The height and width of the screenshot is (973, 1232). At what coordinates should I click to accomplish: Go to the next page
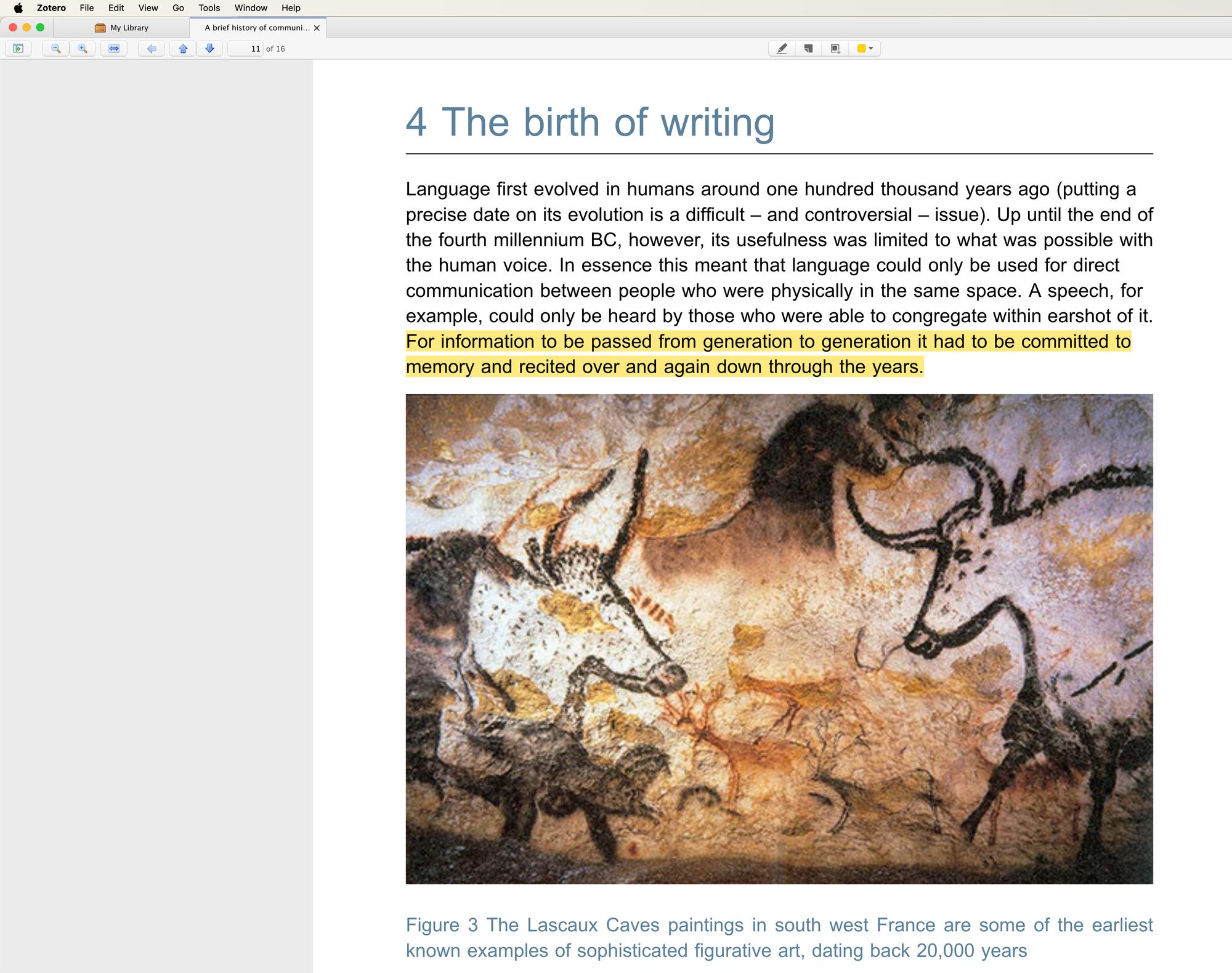209,49
